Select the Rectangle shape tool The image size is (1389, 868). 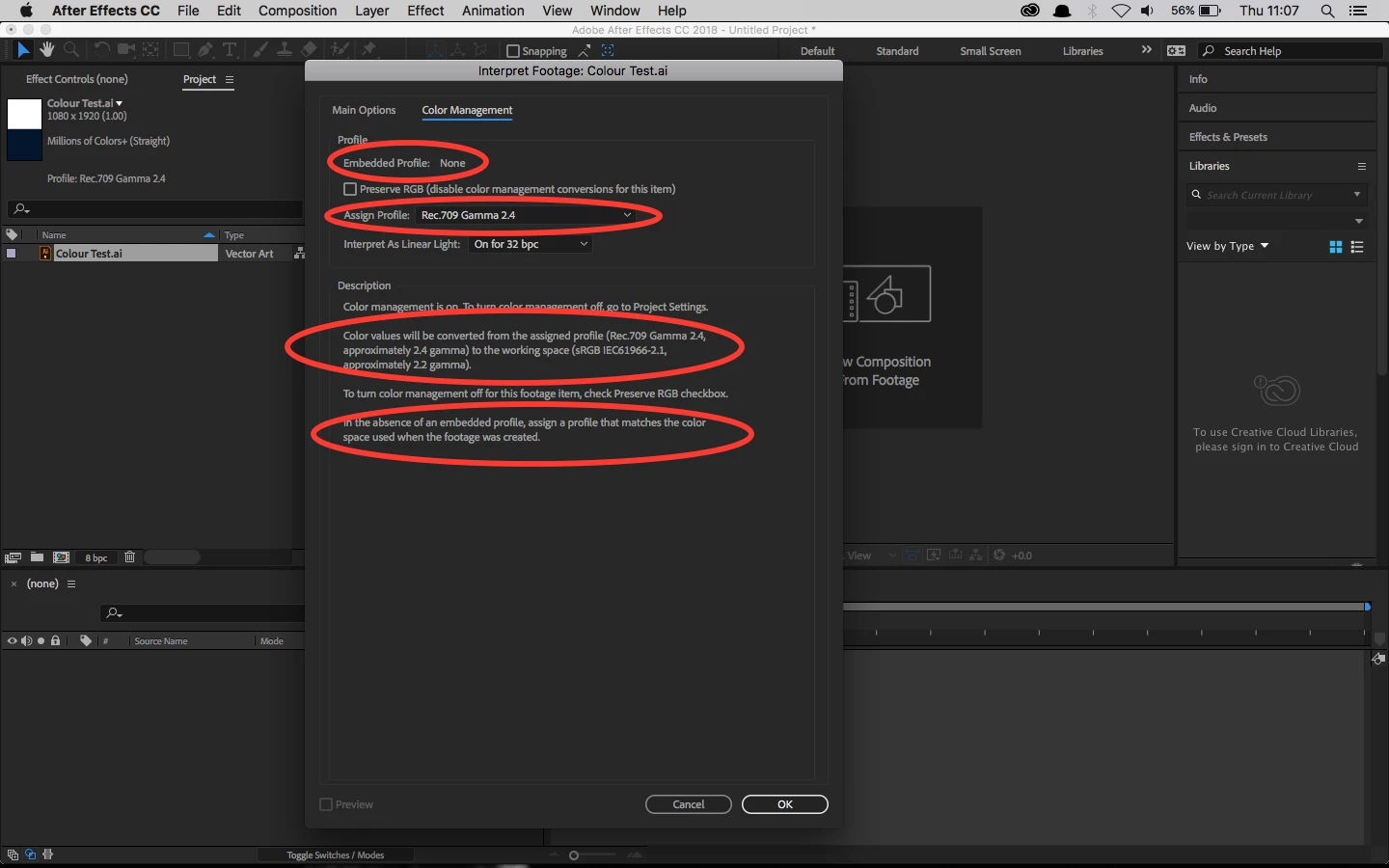pos(181,49)
